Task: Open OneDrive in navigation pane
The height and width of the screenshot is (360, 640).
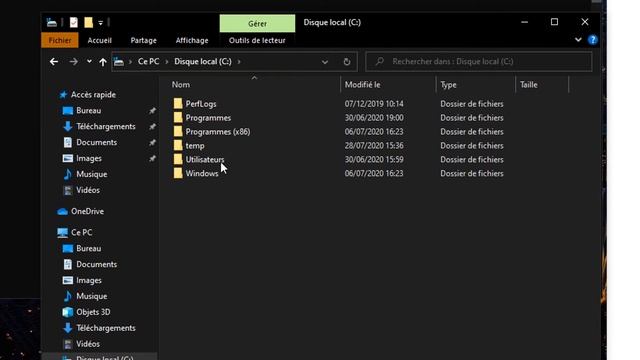Action: click(x=87, y=211)
